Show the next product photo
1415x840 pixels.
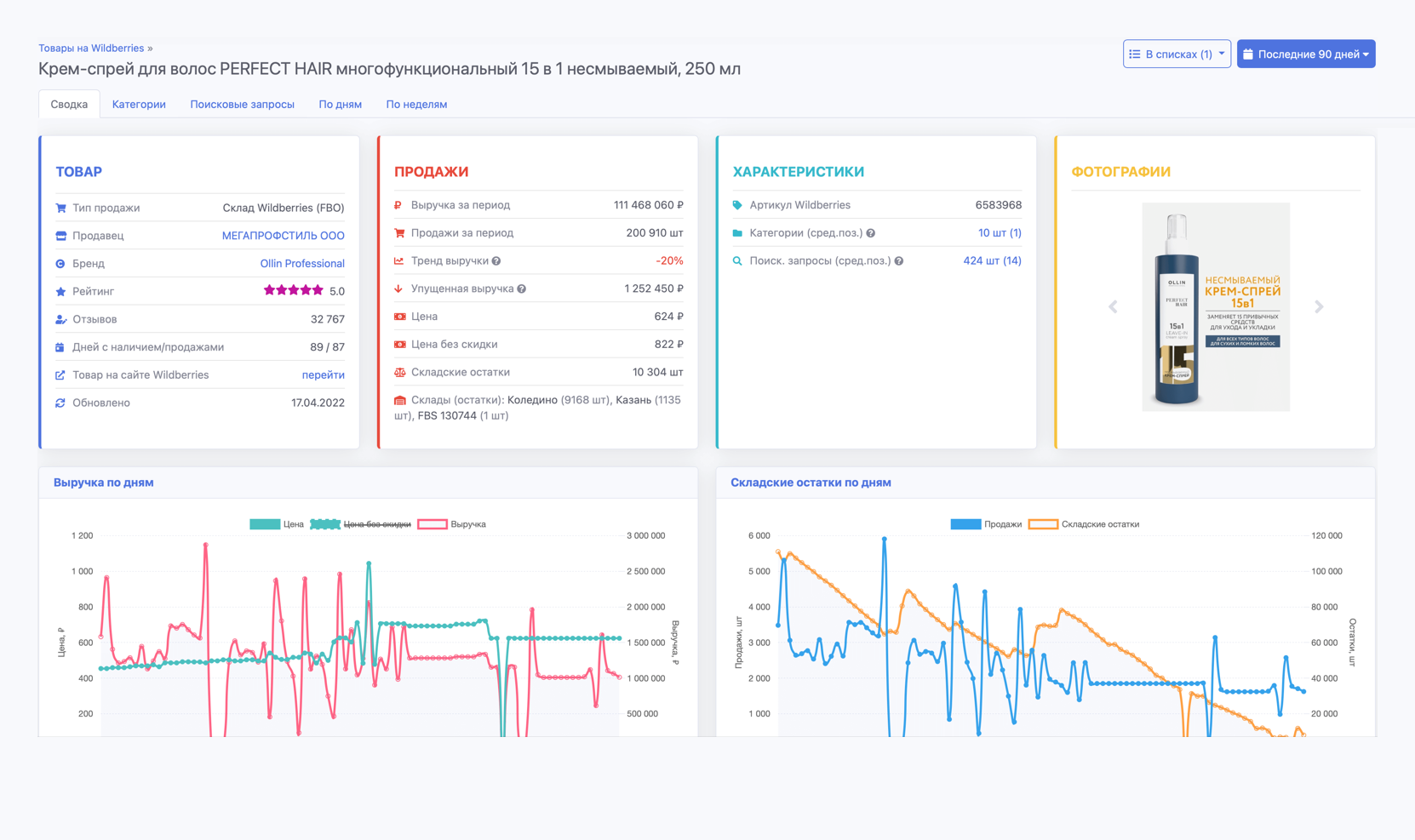click(1319, 306)
